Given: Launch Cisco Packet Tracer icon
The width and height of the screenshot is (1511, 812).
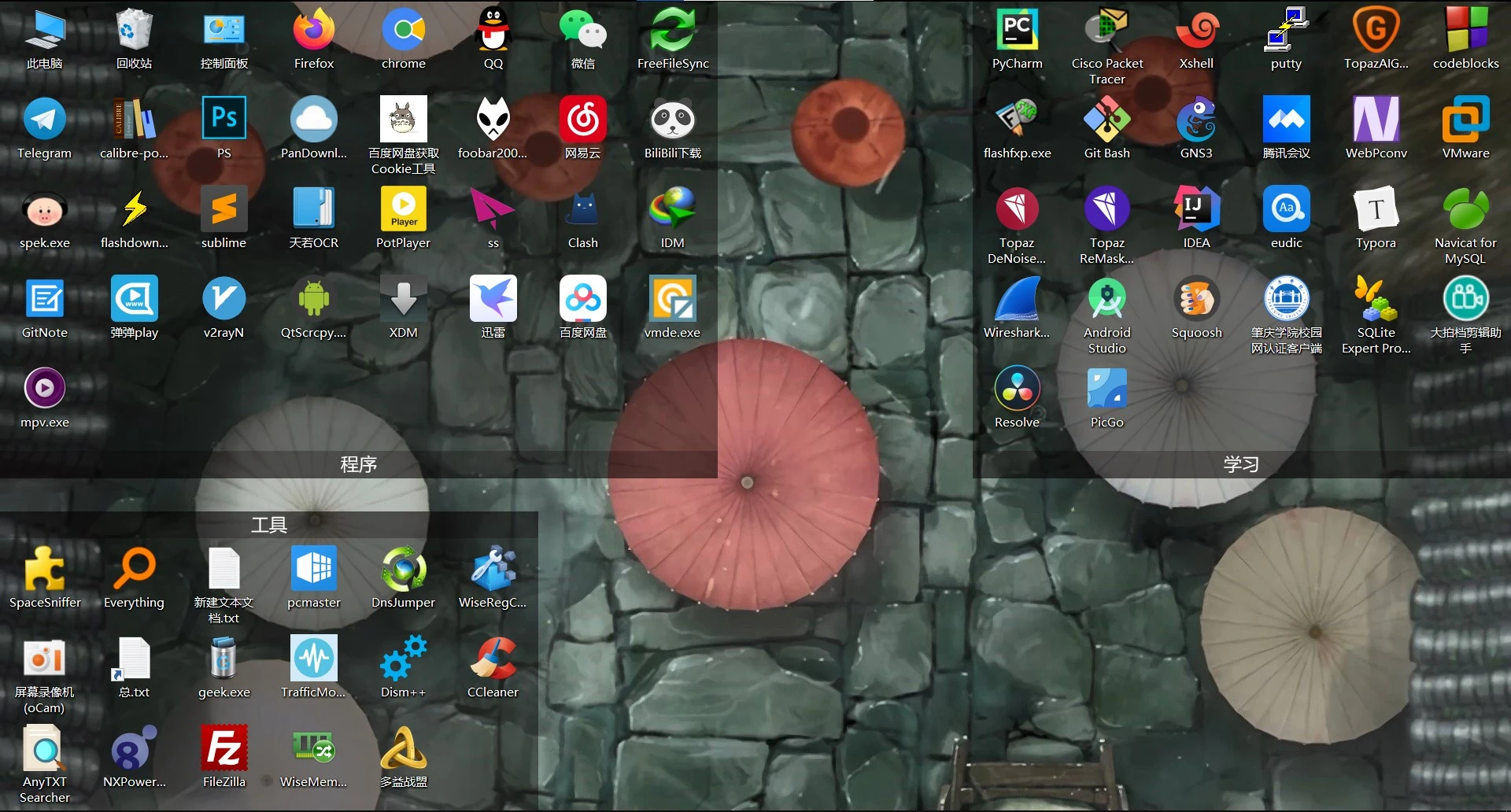Looking at the screenshot, I should (1107, 30).
